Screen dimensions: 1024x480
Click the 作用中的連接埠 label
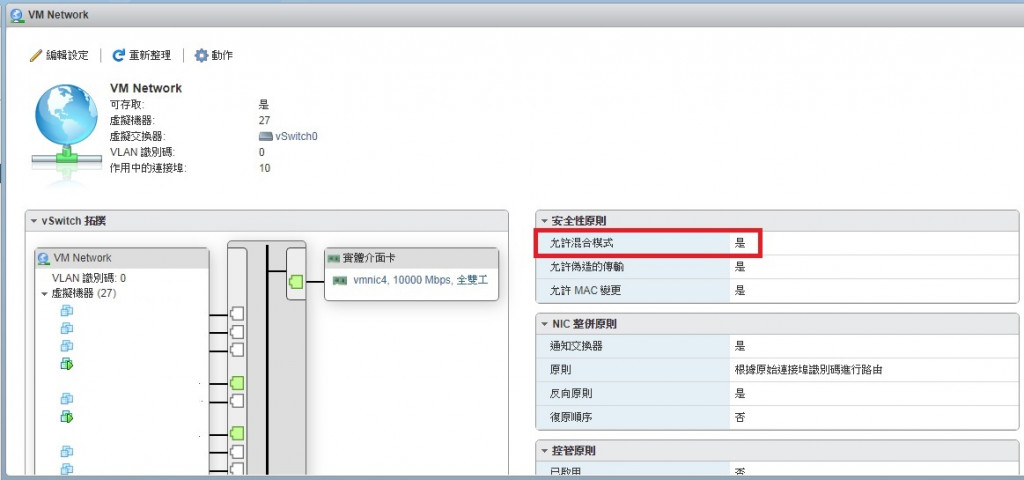tap(148, 168)
